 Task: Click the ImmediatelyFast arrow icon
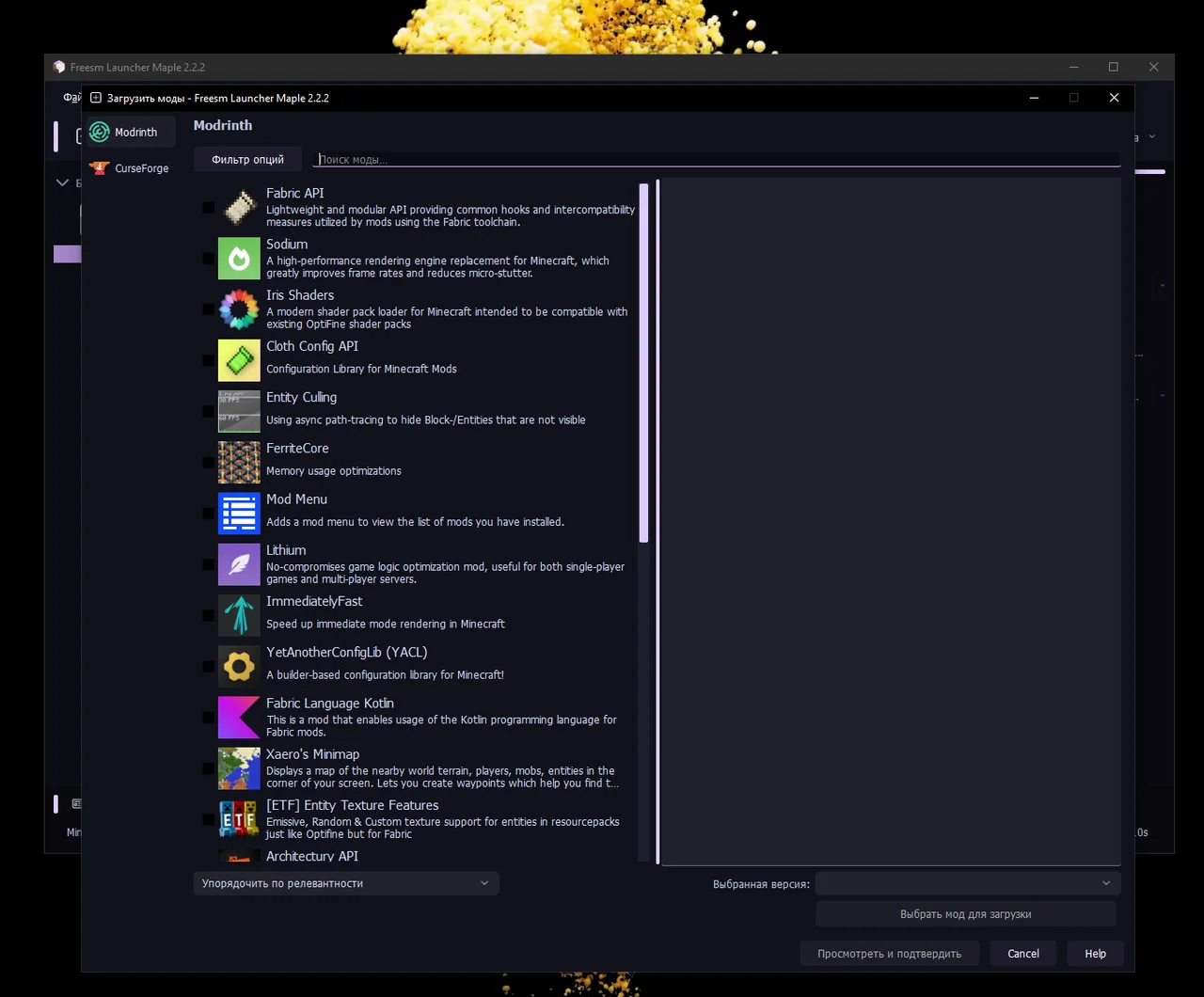239,615
